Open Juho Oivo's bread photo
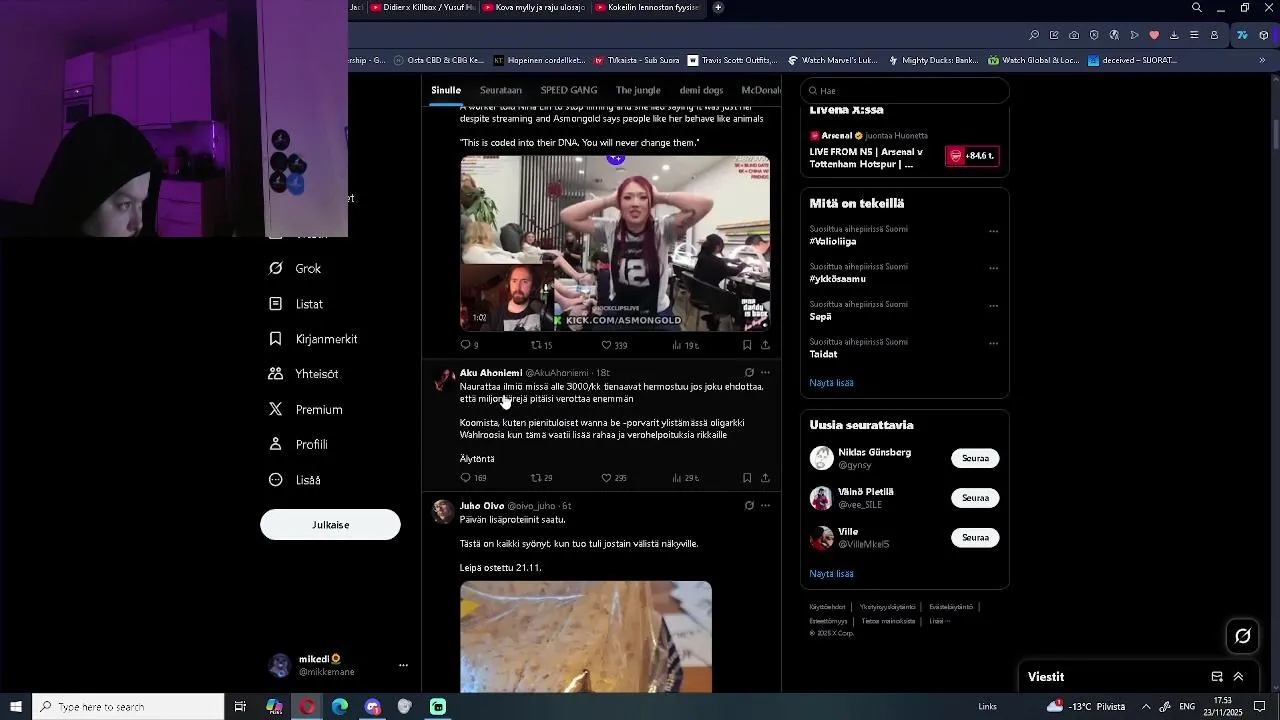 tap(586, 637)
